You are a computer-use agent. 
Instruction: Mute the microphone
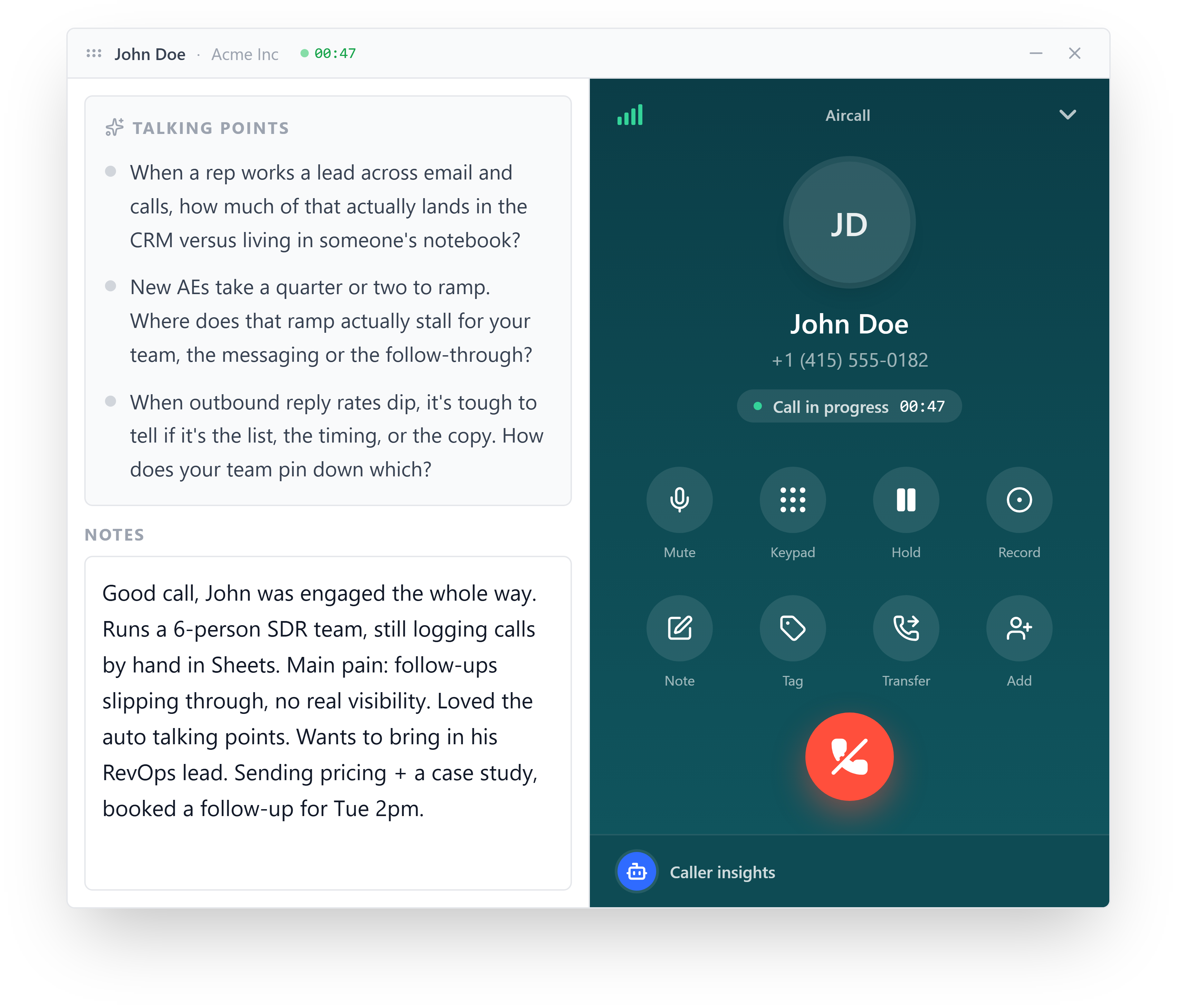pos(679,500)
